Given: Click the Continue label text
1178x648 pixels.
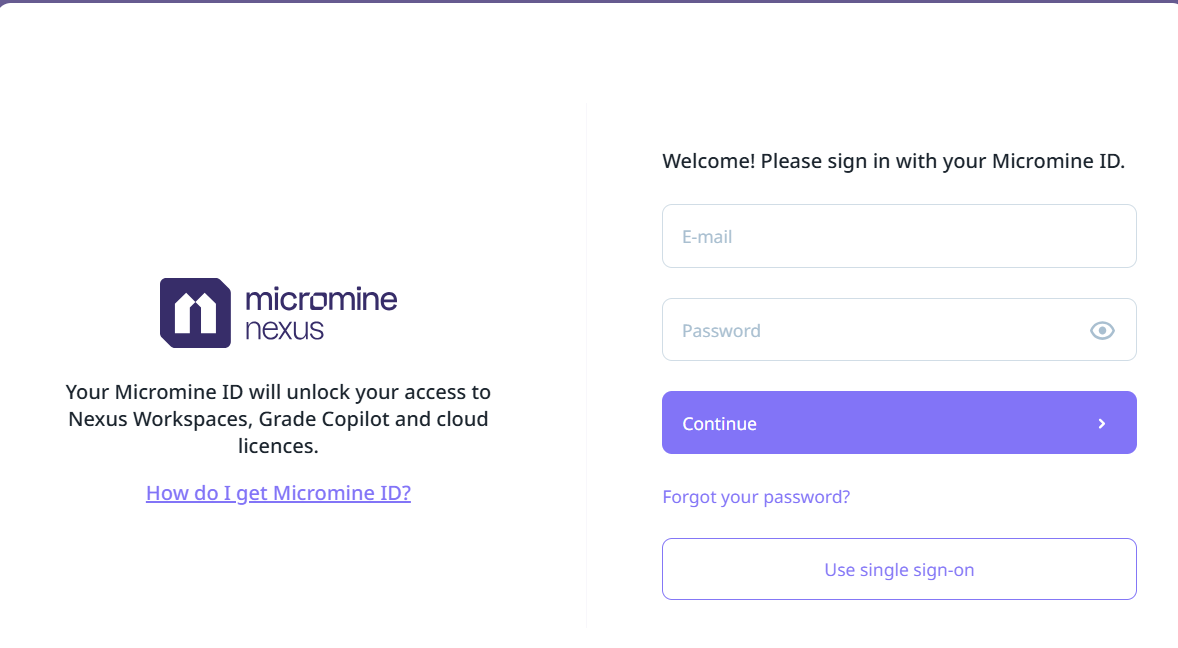Looking at the screenshot, I should tap(719, 424).
